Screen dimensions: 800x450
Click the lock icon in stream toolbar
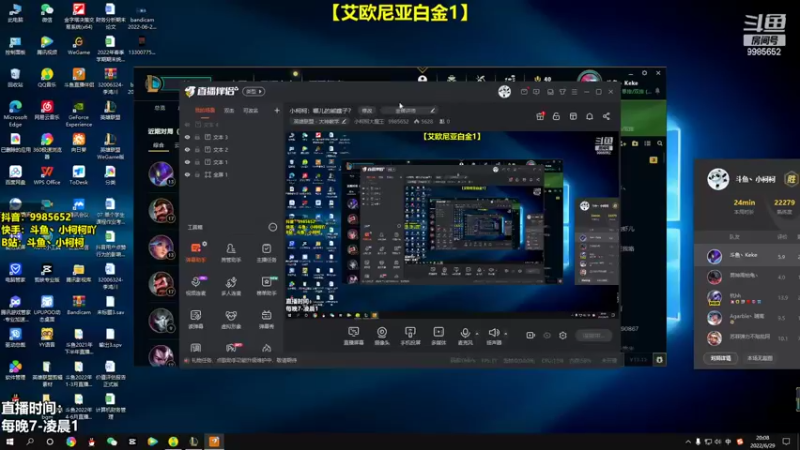556,116
